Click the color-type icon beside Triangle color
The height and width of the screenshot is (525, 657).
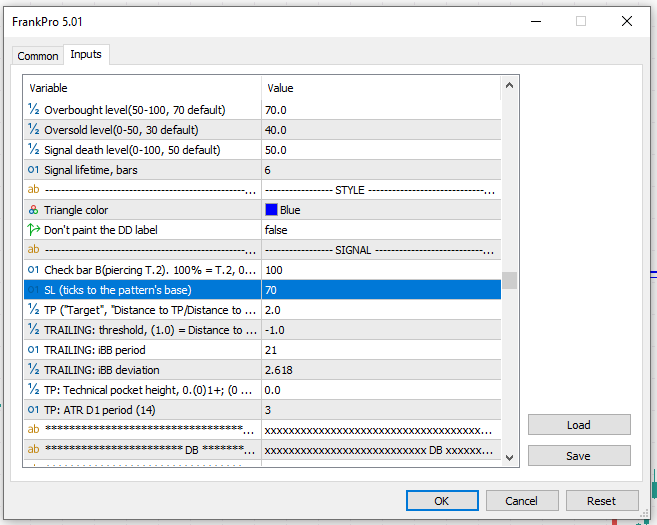[x=33, y=210]
